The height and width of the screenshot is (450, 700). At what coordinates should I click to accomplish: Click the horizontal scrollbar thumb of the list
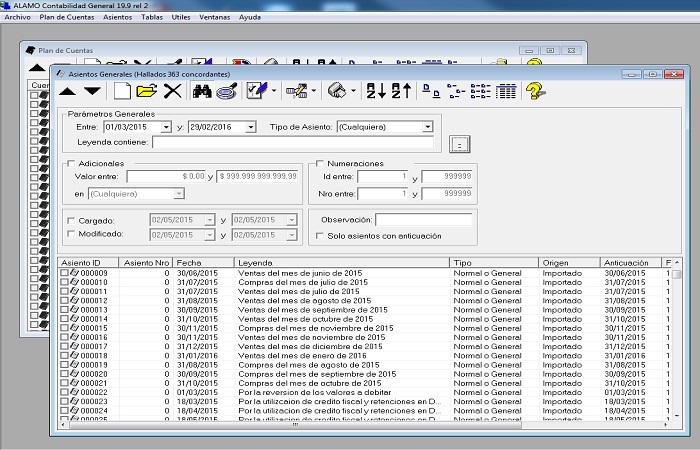pyautogui.click(x=295, y=425)
